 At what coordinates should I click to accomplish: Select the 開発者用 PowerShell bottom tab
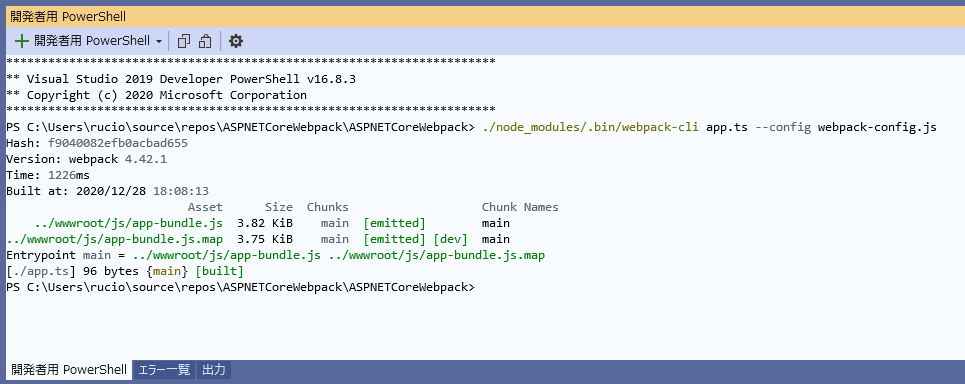69,370
